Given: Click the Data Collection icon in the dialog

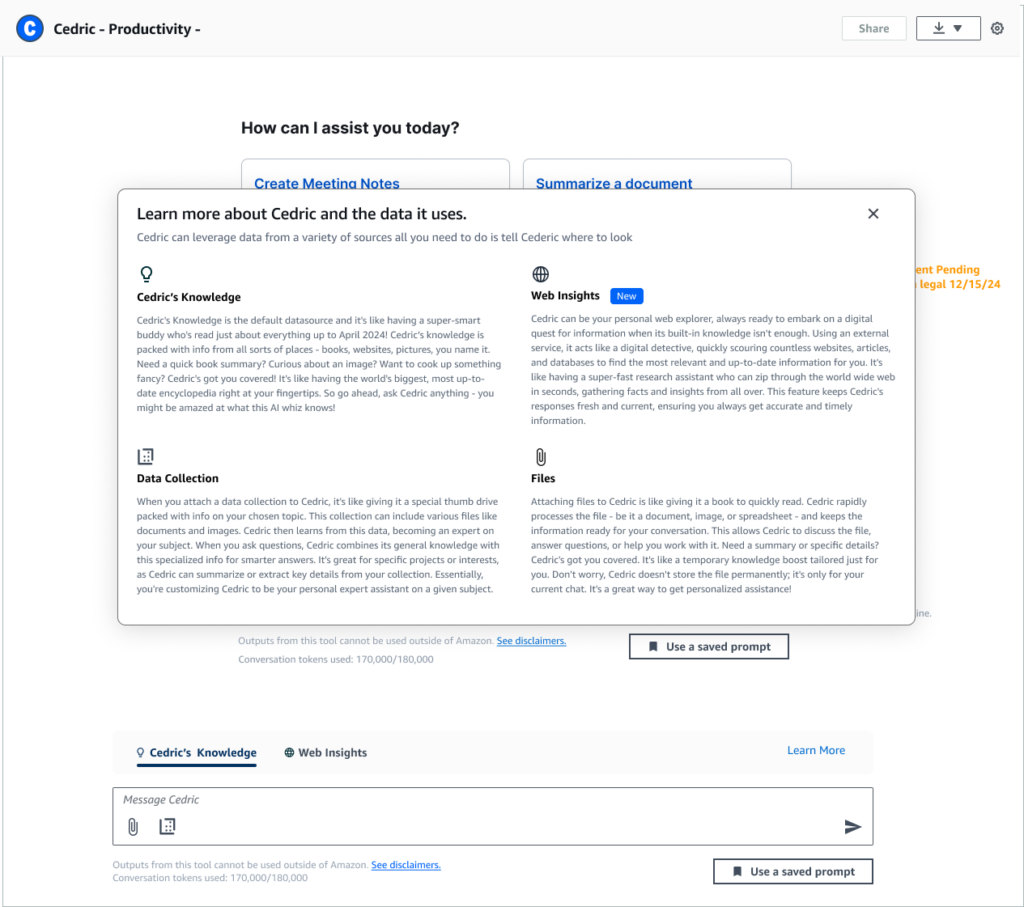Looking at the screenshot, I should point(146,457).
